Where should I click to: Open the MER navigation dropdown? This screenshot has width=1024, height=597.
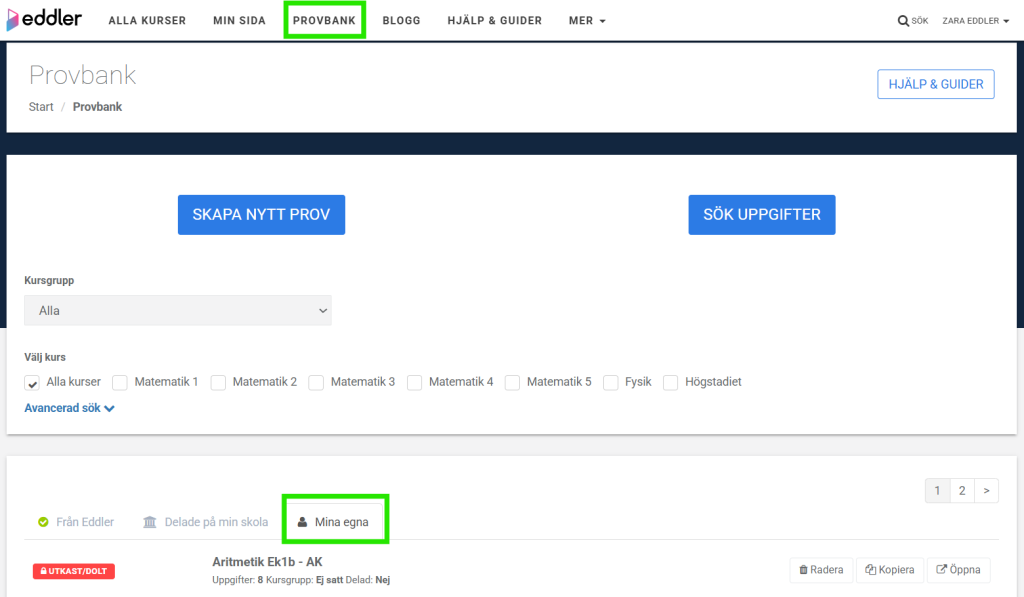point(587,21)
